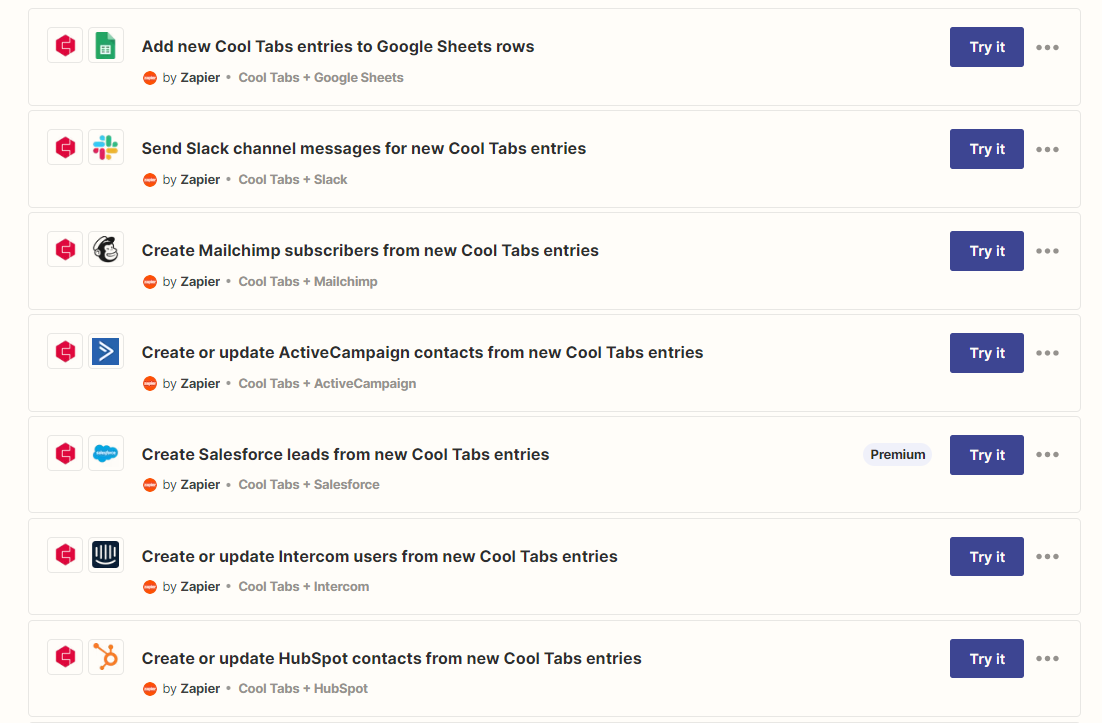Click the HubSpot sprocket icon
Screen dimensions: 1102x723
(x=105, y=657)
